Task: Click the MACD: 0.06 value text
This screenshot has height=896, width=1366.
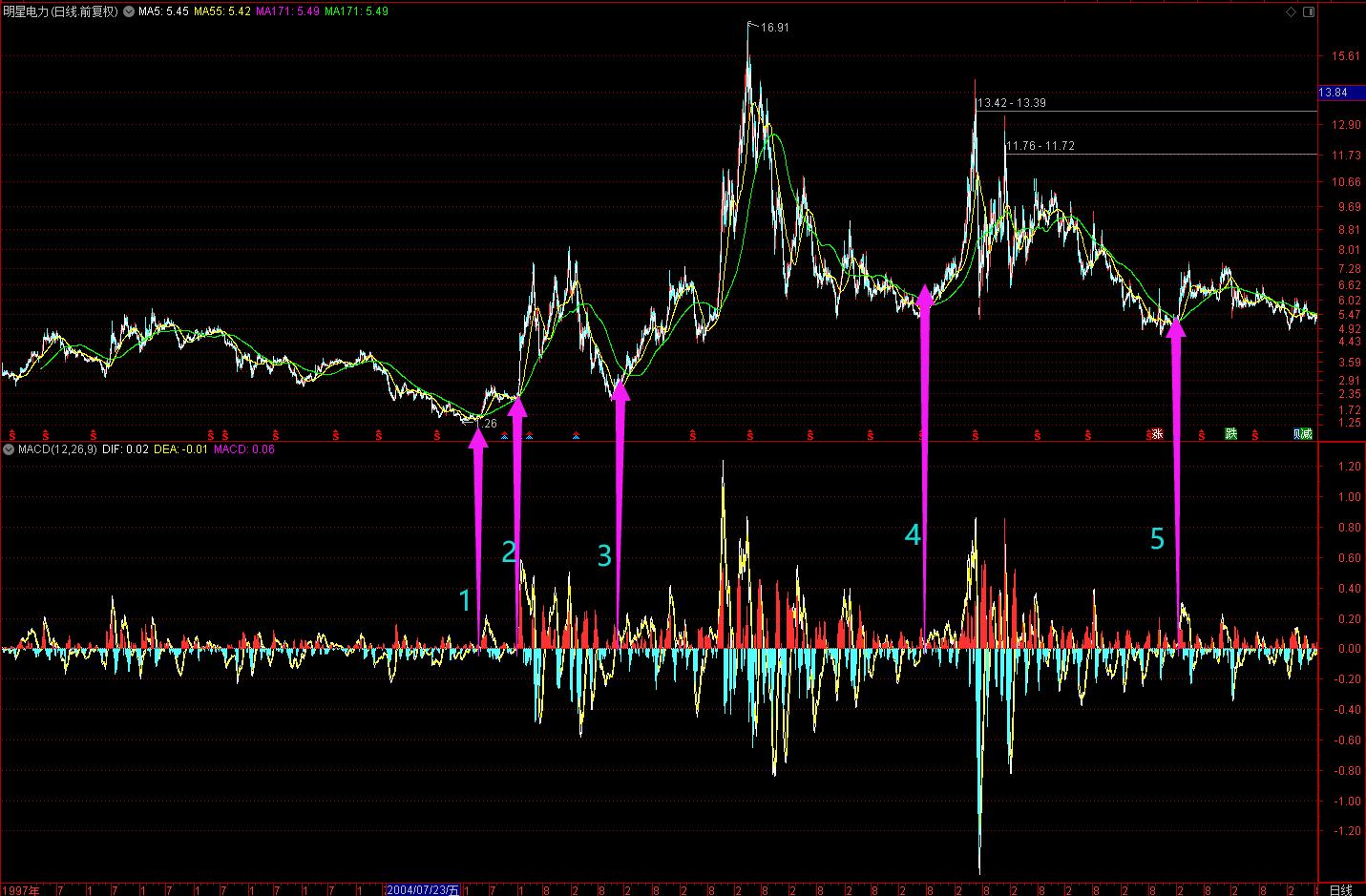Action: (243, 448)
